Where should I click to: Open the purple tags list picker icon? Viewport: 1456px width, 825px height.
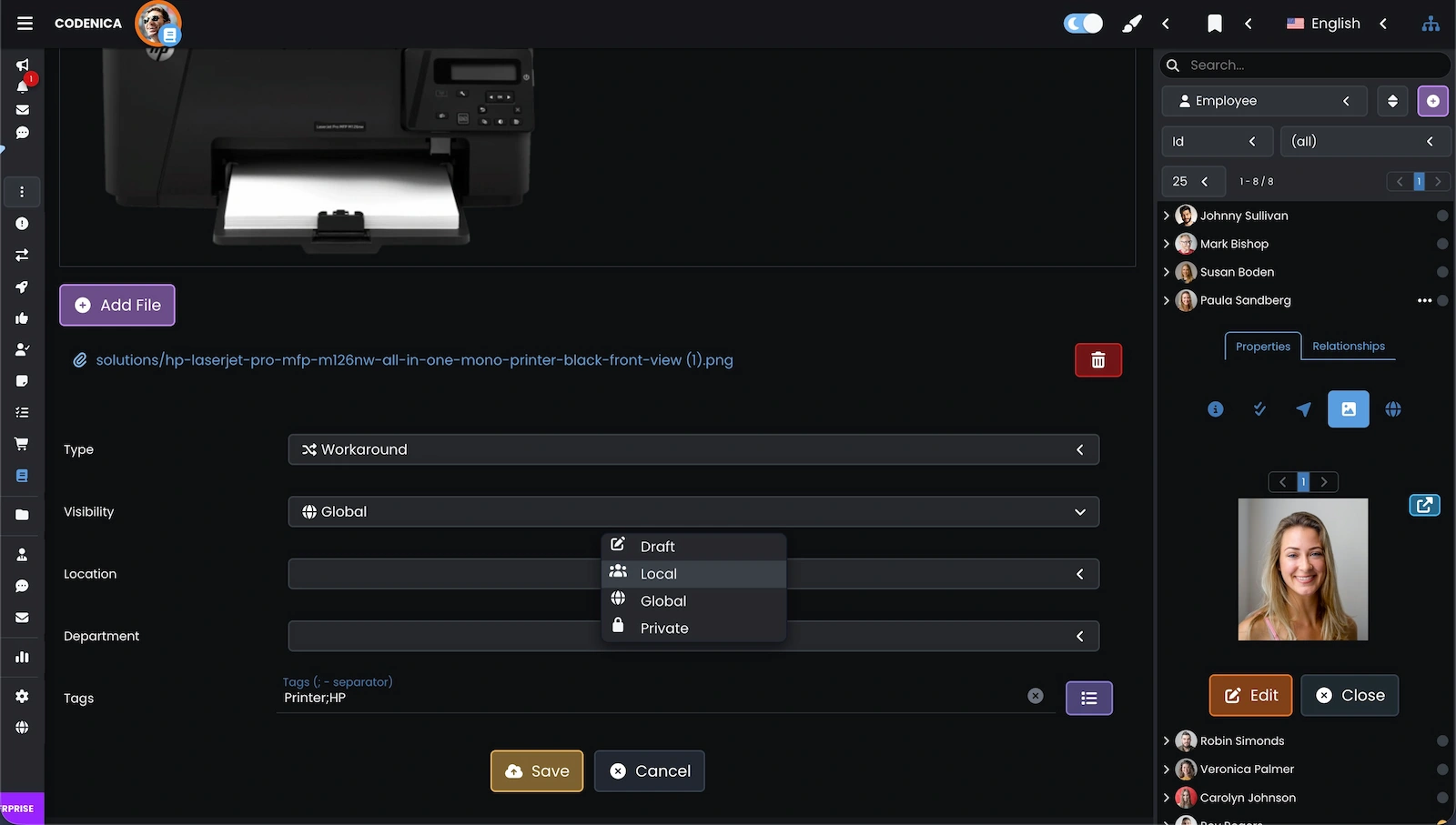pyautogui.click(x=1088, y=698)
